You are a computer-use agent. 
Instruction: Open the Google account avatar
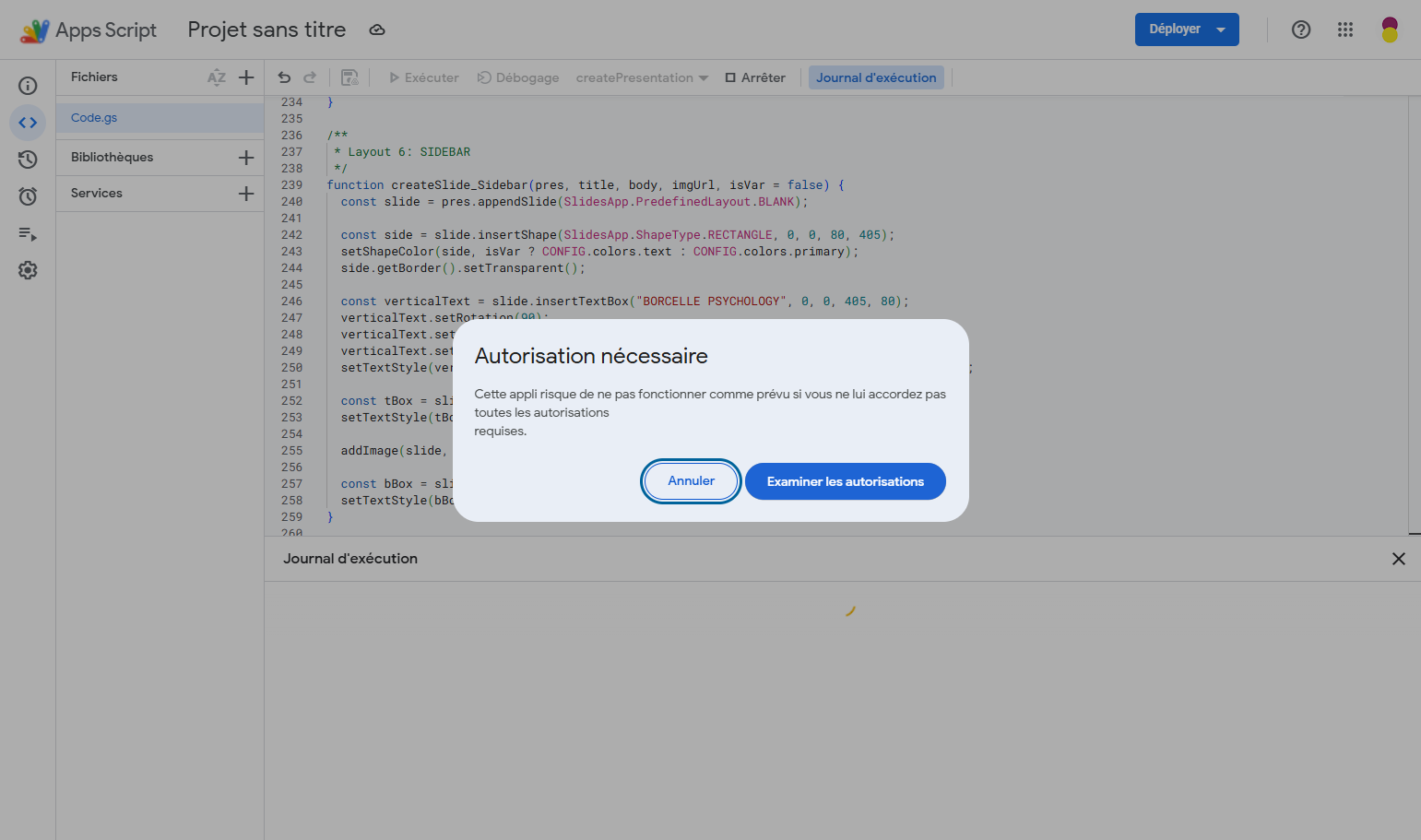click(x=1390, y=30)
